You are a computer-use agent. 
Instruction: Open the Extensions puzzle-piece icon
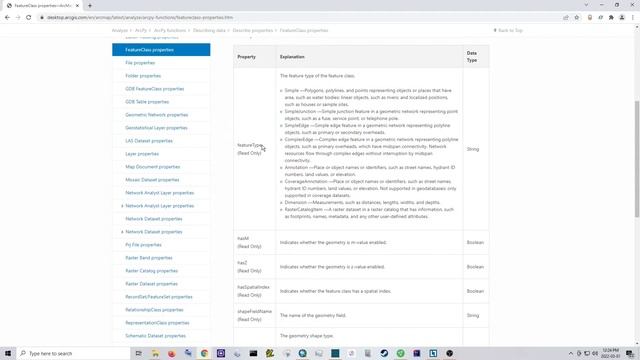pos(611,18)
